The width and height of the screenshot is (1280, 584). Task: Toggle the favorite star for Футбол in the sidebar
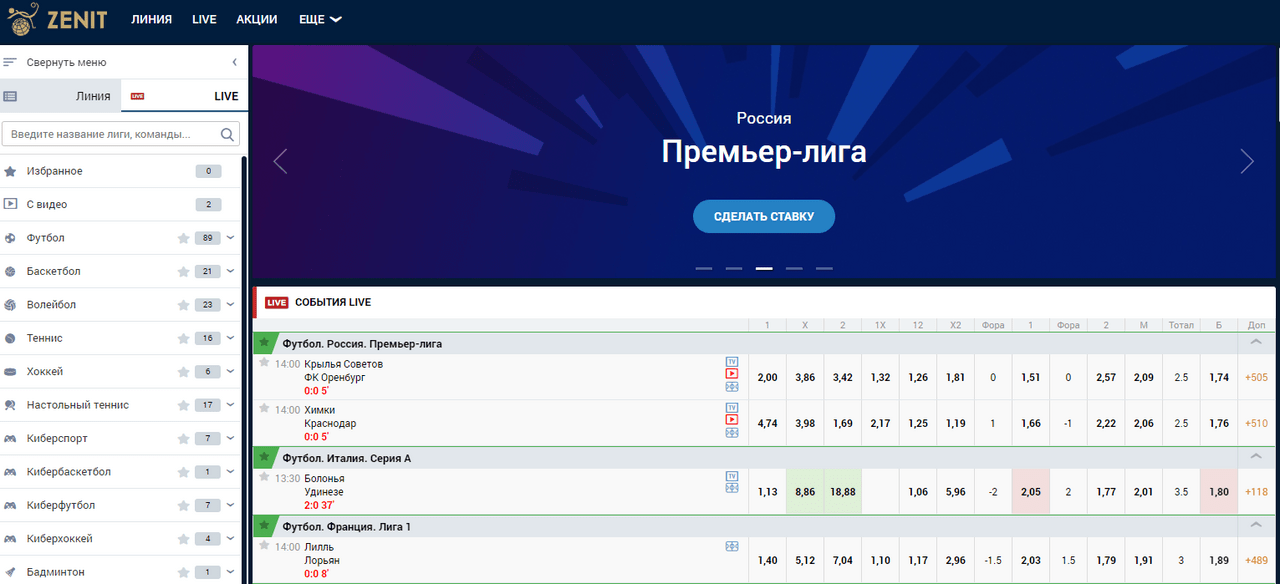(x=183, y=238)
